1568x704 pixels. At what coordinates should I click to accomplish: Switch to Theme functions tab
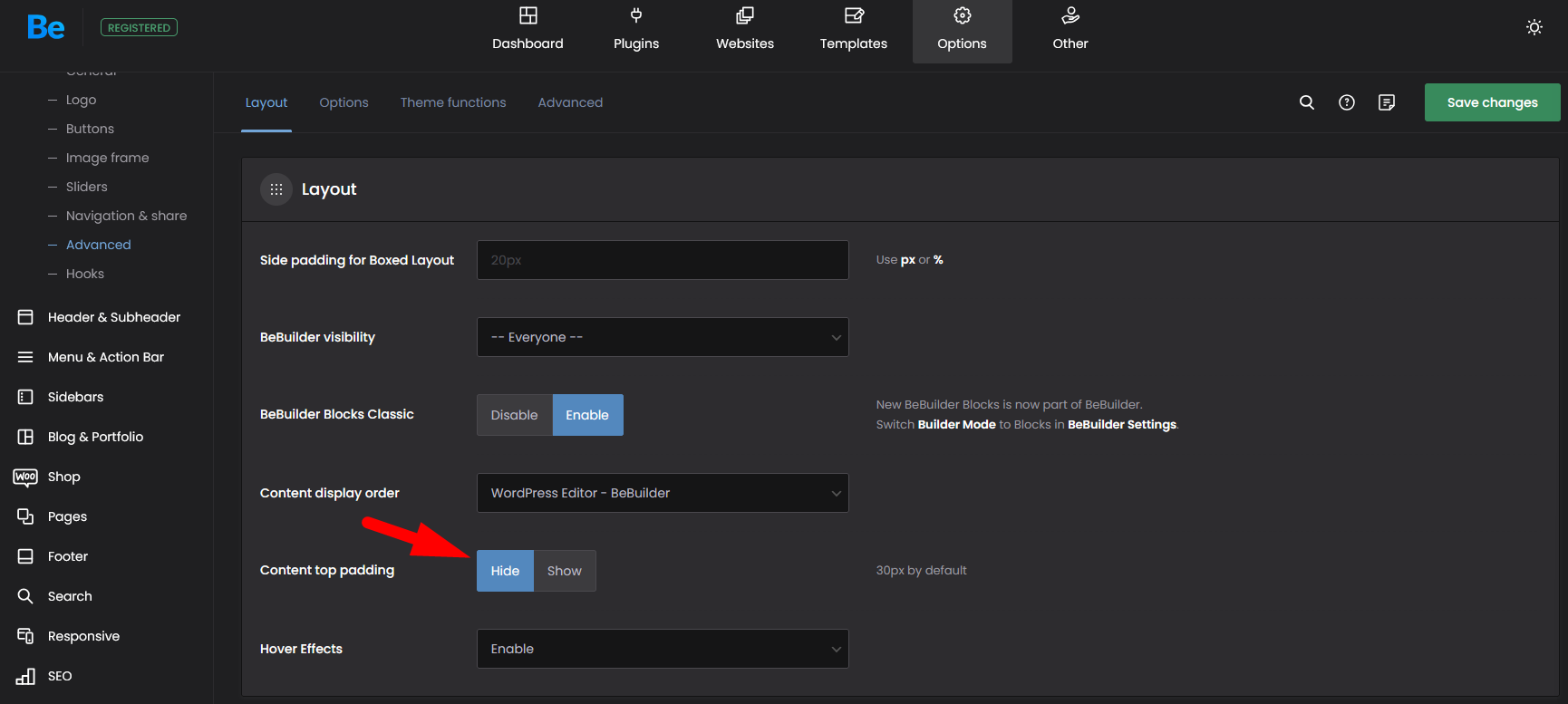pos(453,102)
